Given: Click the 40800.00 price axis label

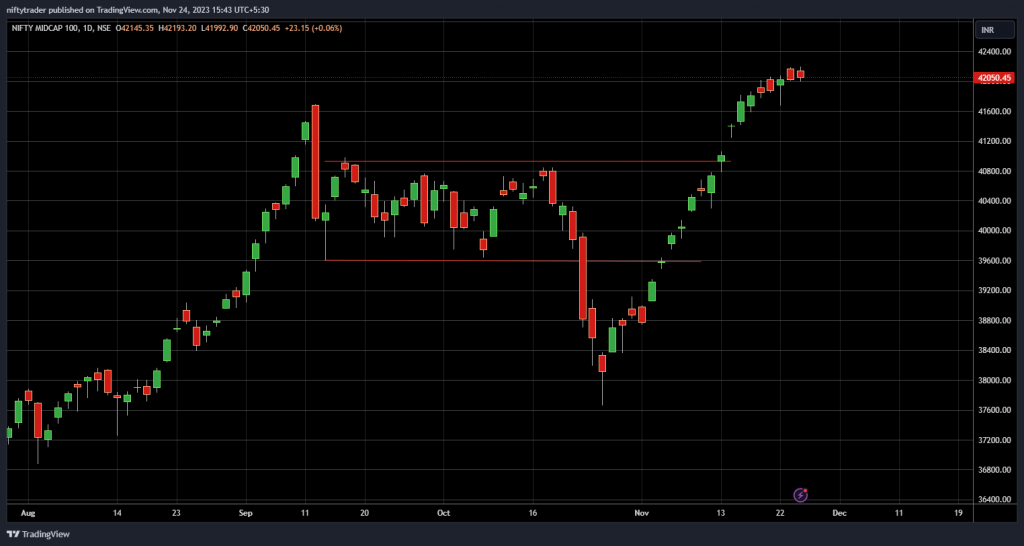Looking at the screenshot, I should coord(995,171).
